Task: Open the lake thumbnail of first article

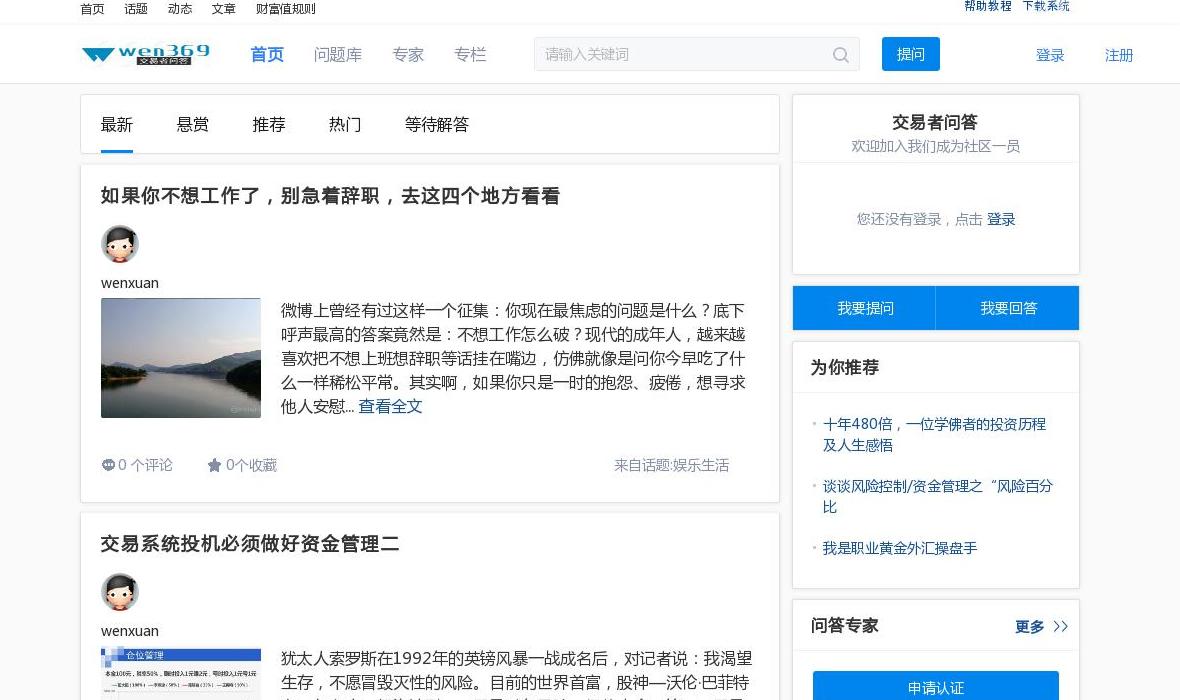Action: point(181,358)
